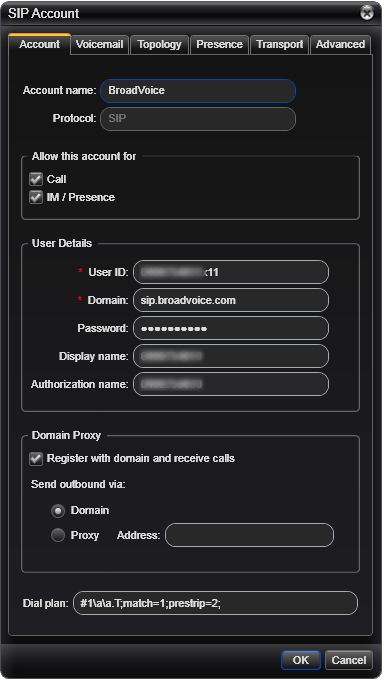Screen dimensions: 384x680
Task: Close the SIP Account dialog
Action: coord(367,13)
